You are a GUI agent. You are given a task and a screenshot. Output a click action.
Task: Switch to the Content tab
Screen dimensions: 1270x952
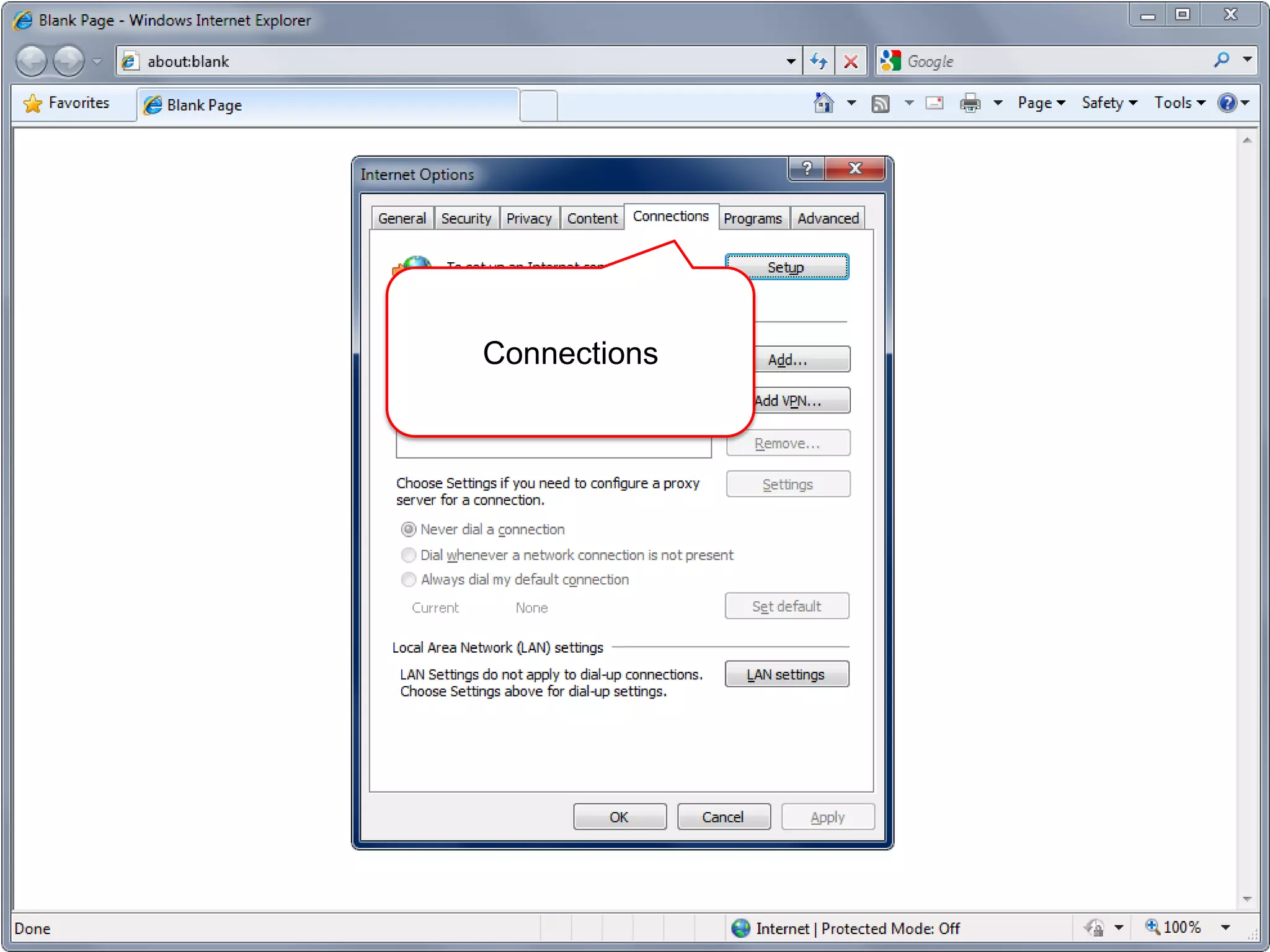tap(592, 218)
